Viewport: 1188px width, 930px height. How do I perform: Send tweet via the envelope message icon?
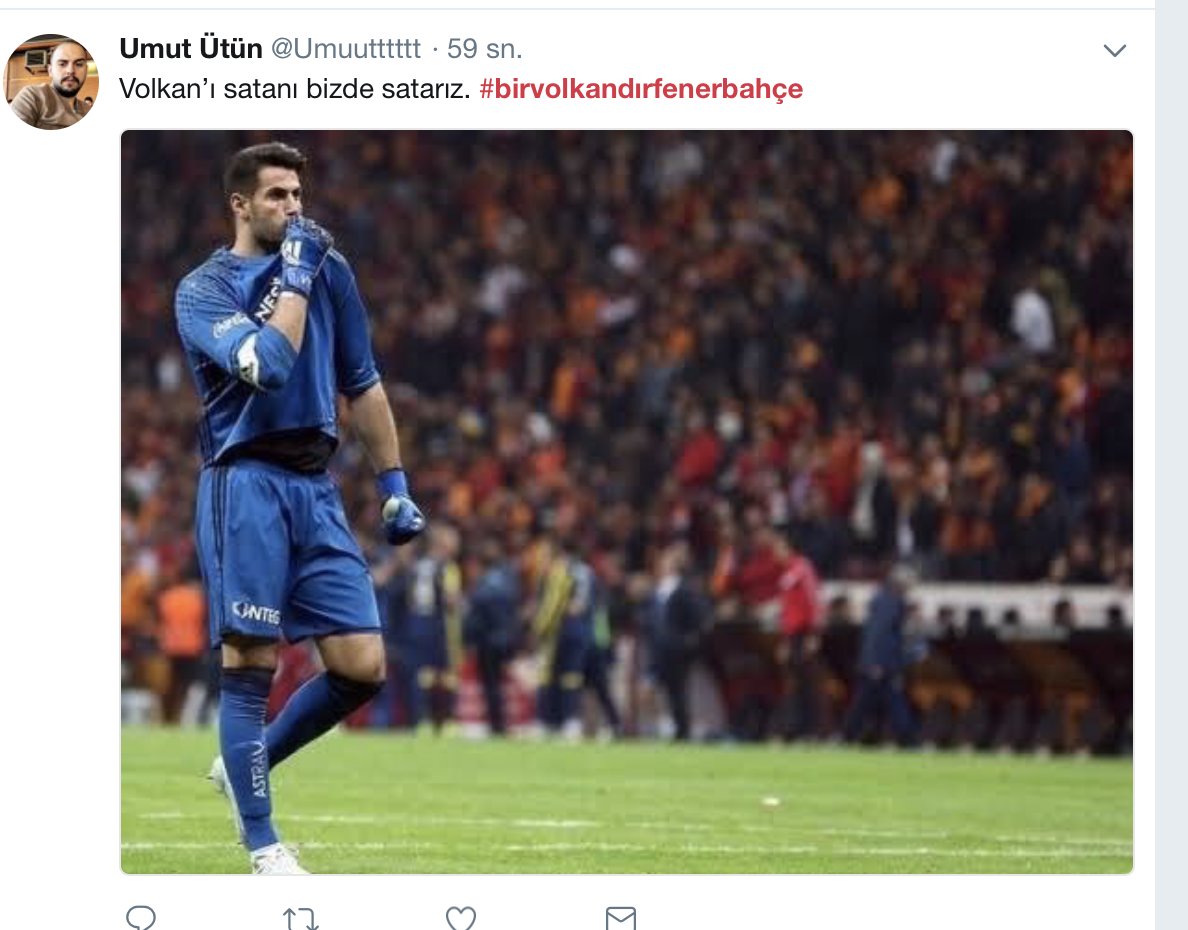tap(621, 917)
